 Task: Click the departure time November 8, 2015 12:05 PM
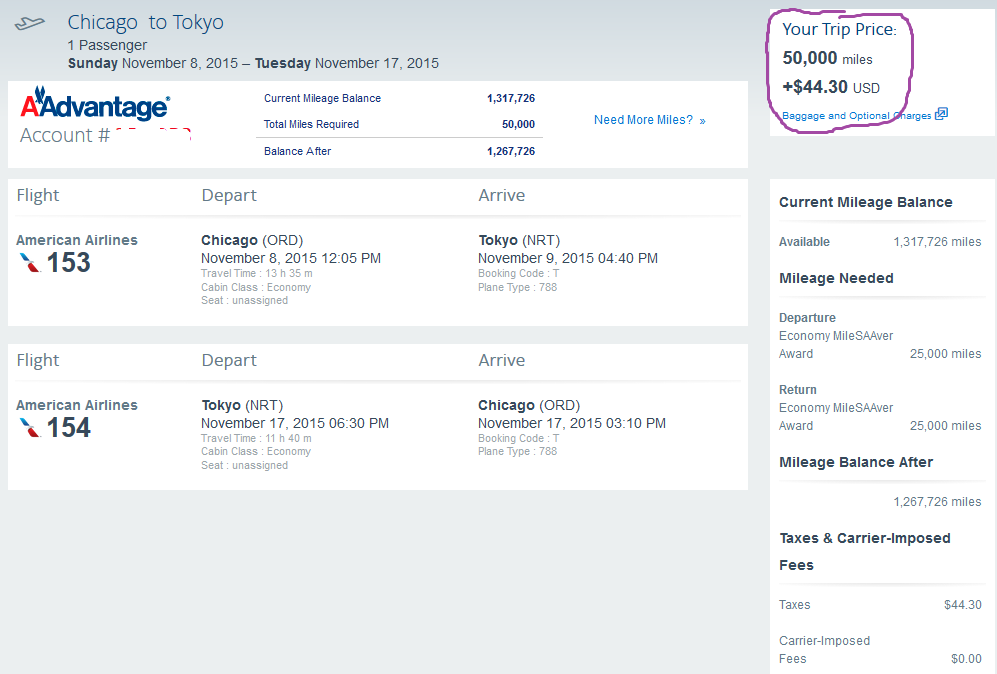tap(291, 258)
